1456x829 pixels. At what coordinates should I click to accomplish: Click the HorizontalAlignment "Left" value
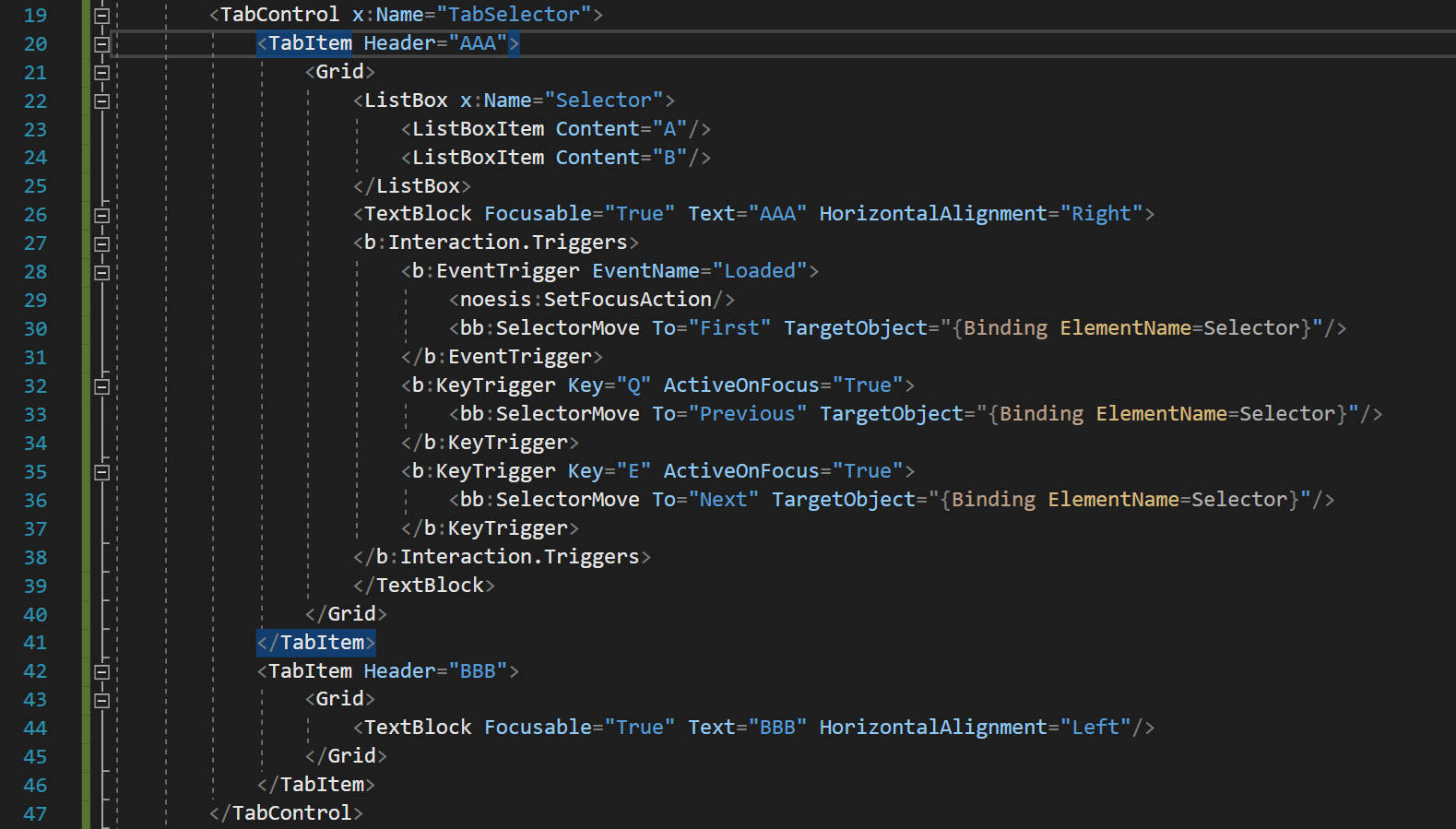click(x=1095, y=728)
